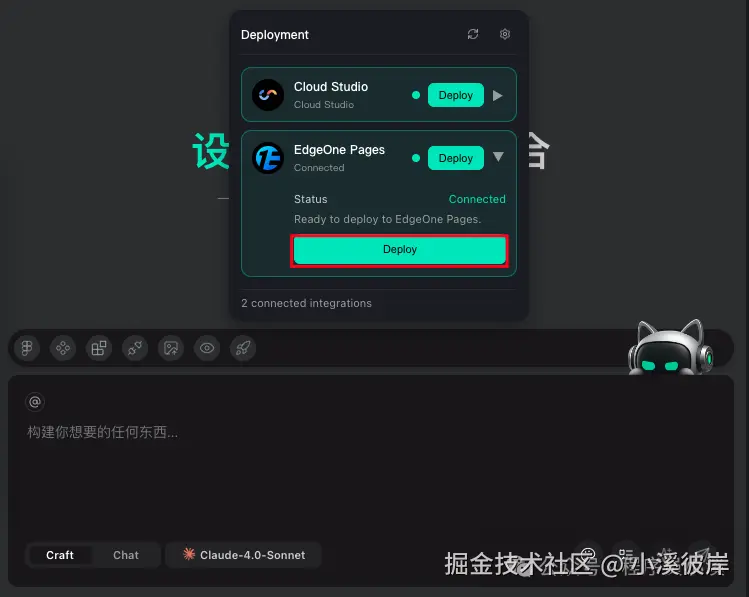Image resolution: width=749 pixels, height=597 pixels.
Task: Click the Cloud Studio status dot
Action: pyautogui.click(x=416, y=95)
